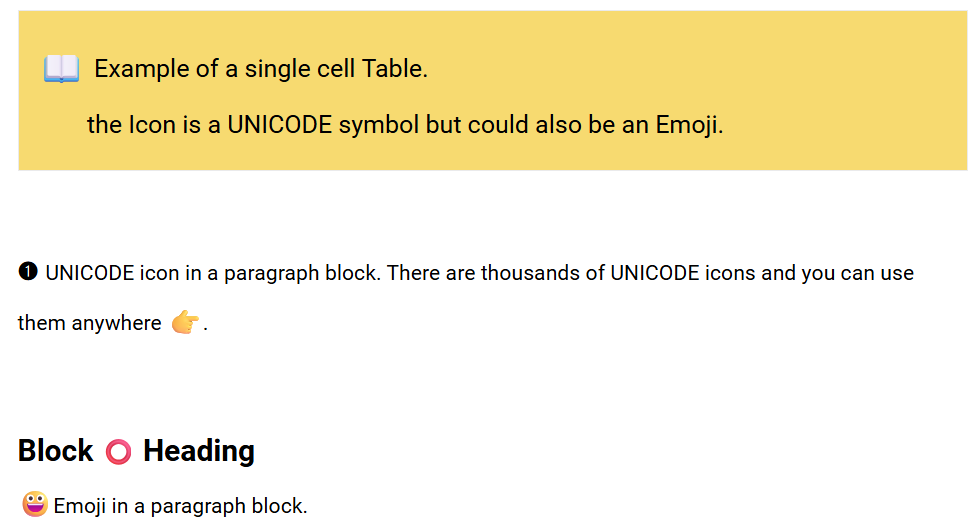
Task: Click the word "Block" in the heading
Action: 56,451
